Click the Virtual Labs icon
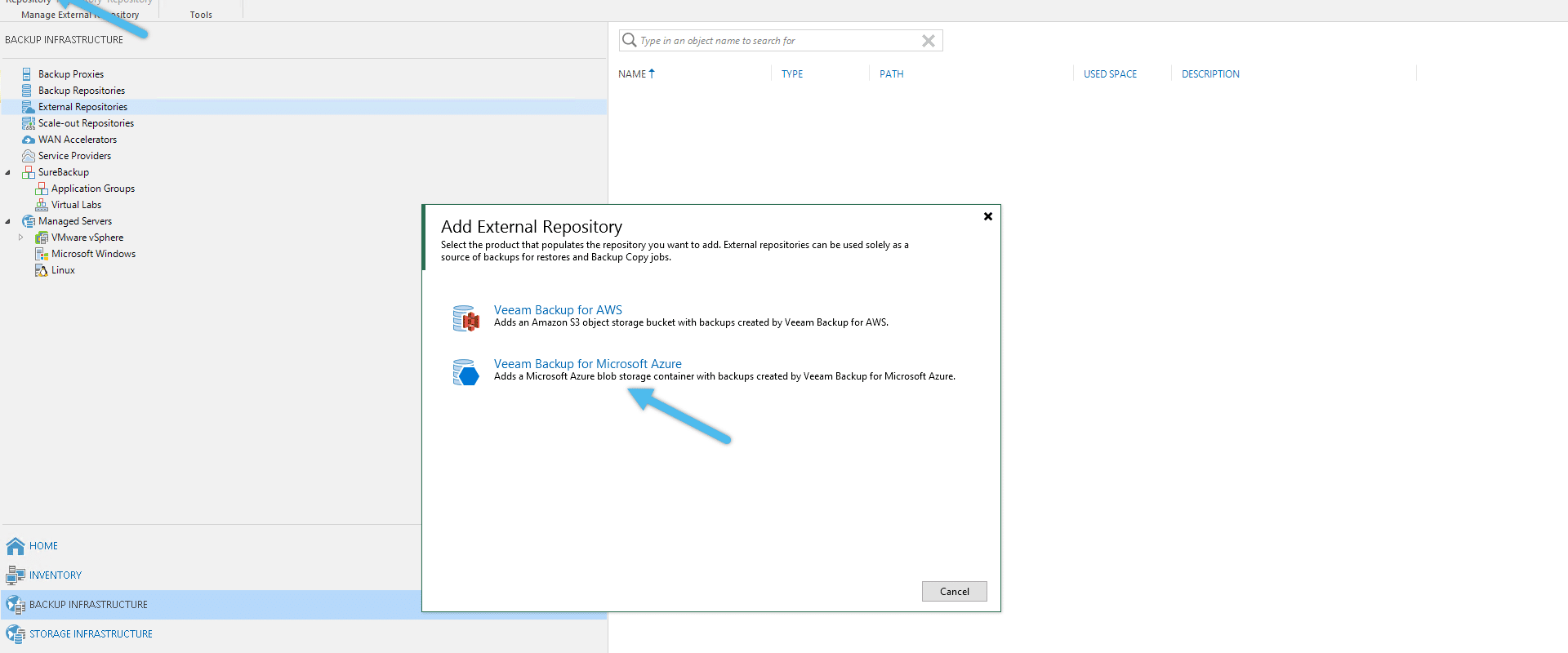 coord(41,205)
